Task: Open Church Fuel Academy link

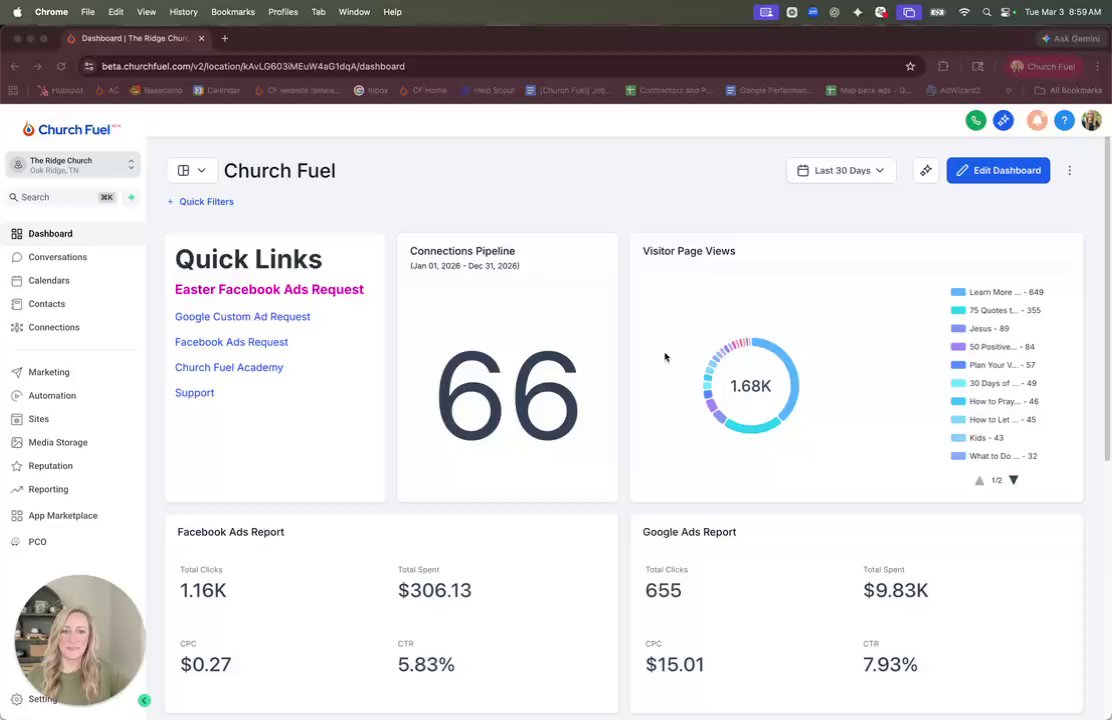Action: tap(229, 367)
